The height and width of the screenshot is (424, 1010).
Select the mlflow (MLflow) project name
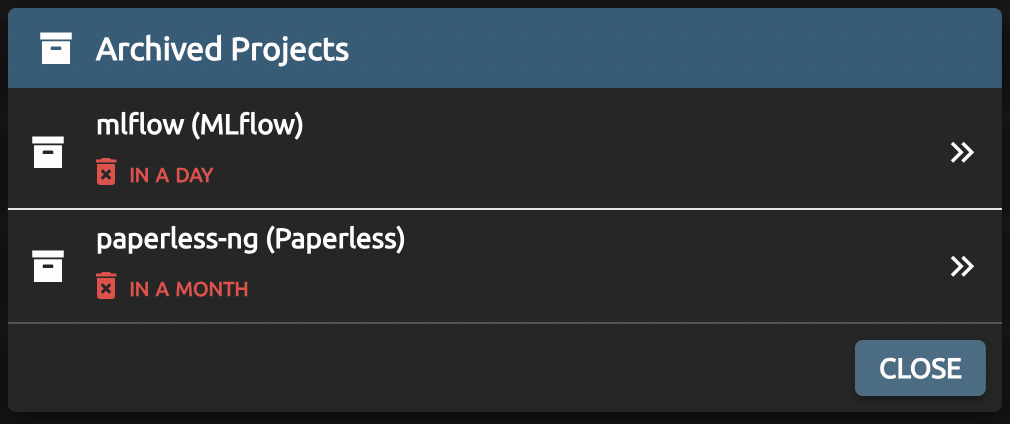[x=199, y=125]
